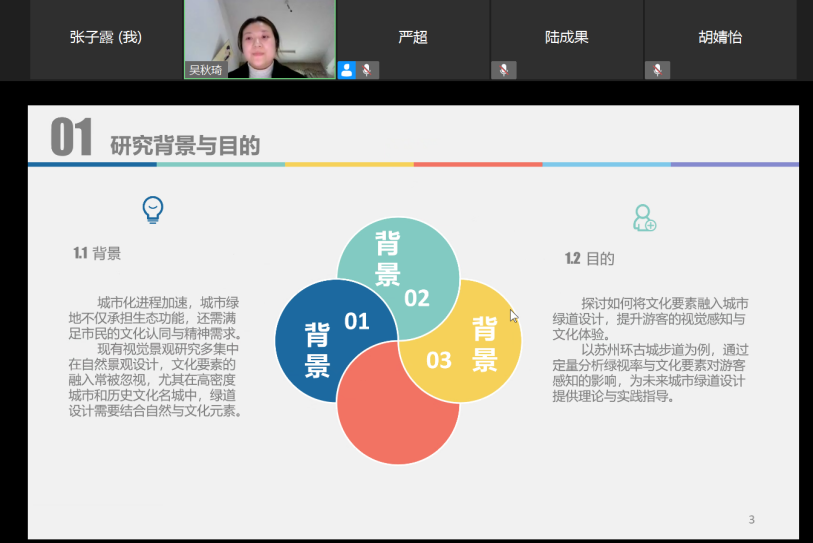Click muted microphone icon on 陆成果's tile
Viewport: 813px width, 543px height.
pyautogui.click(x=503, y=70)
